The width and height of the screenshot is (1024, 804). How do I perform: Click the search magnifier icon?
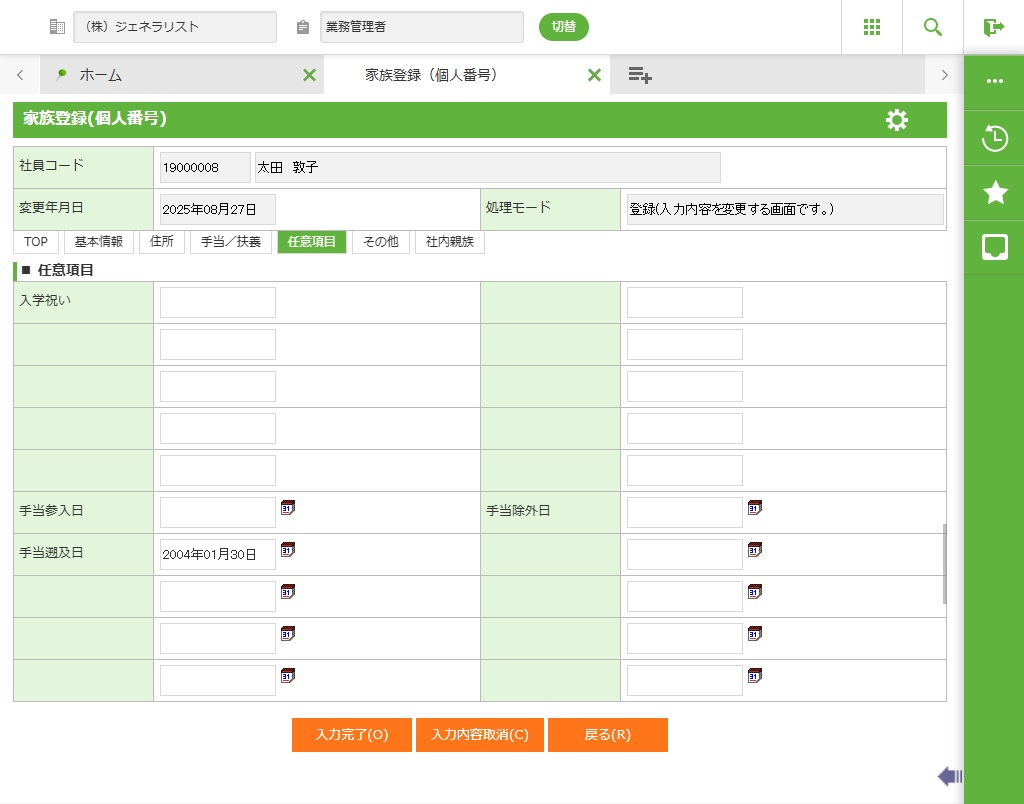coord(932,27)
